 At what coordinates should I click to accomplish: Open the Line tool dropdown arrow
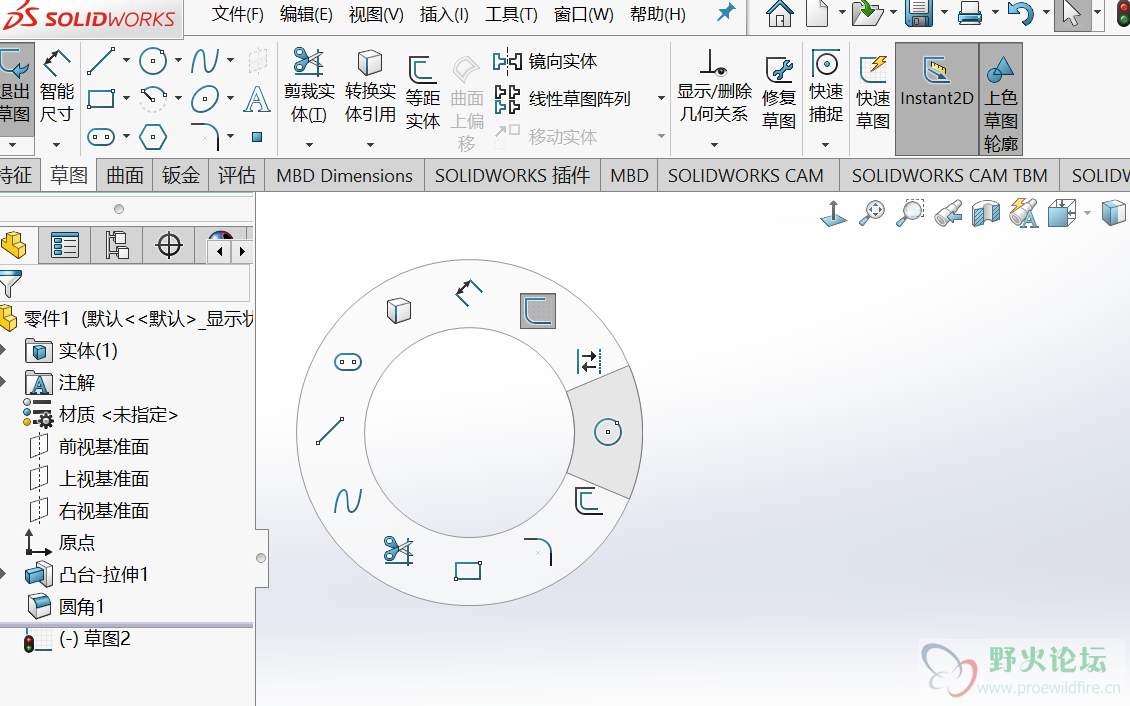coord(126,61)
